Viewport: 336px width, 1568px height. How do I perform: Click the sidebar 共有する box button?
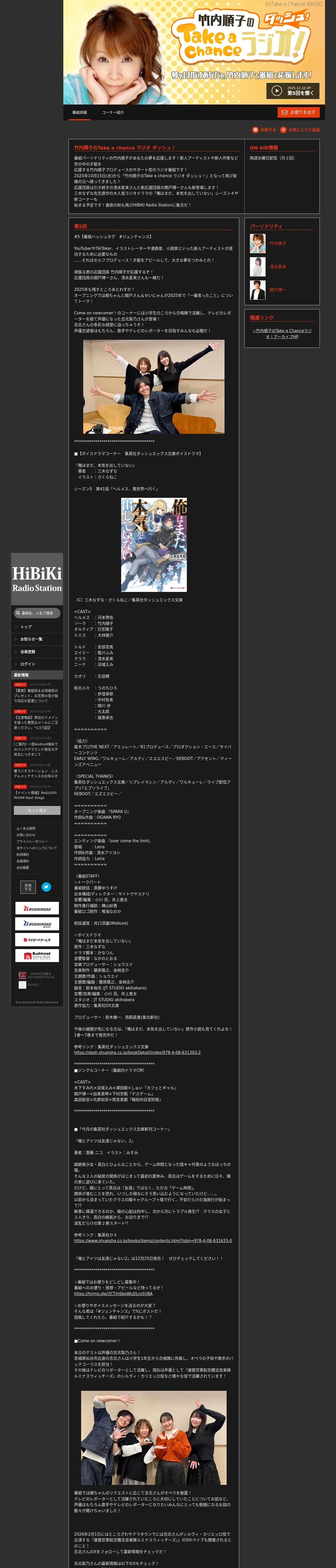[28, 887]
